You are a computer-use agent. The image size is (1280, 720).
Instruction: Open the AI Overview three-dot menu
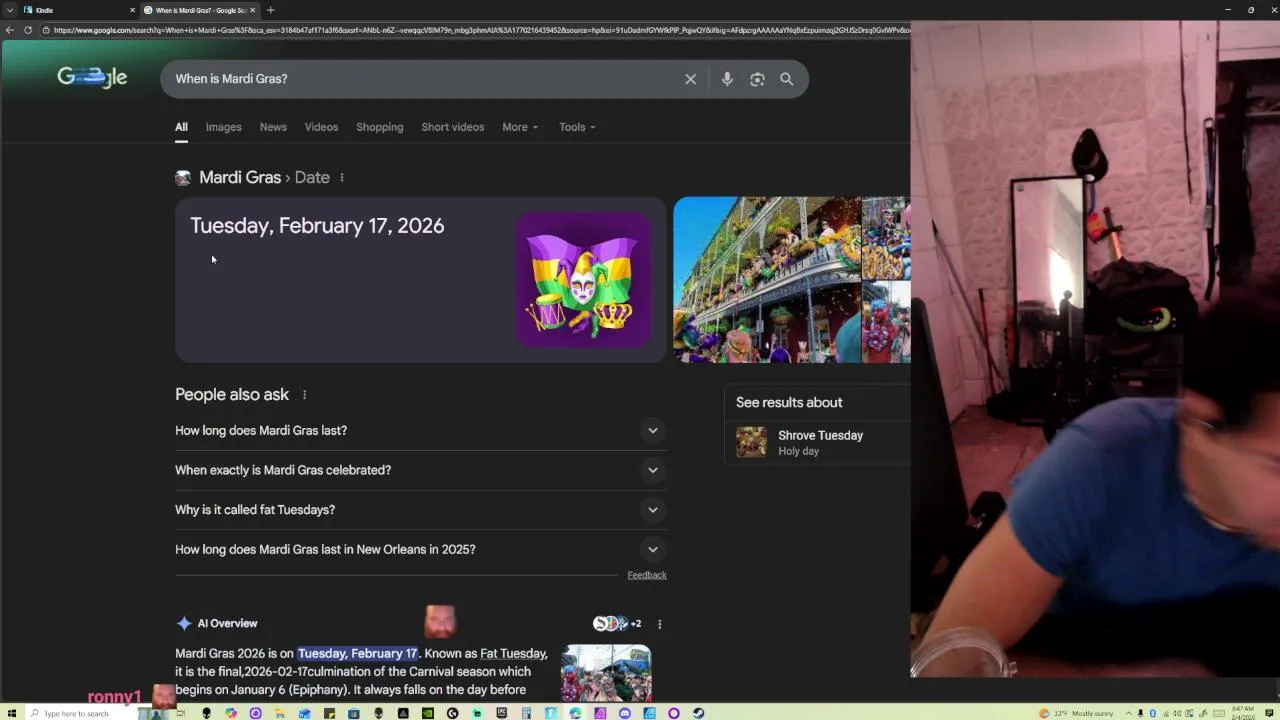click(x=659, y=624)
